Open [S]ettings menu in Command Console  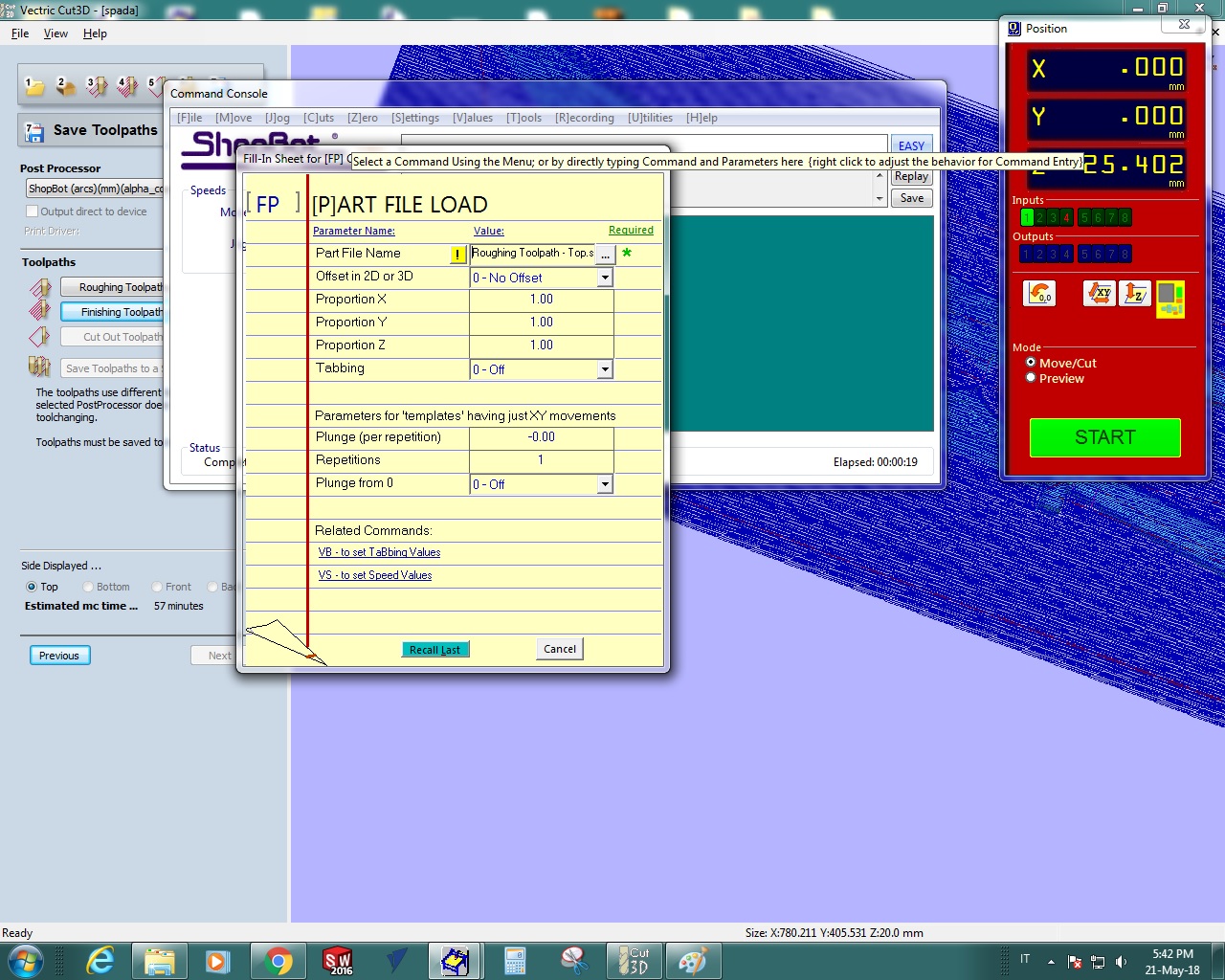point(415,118)
